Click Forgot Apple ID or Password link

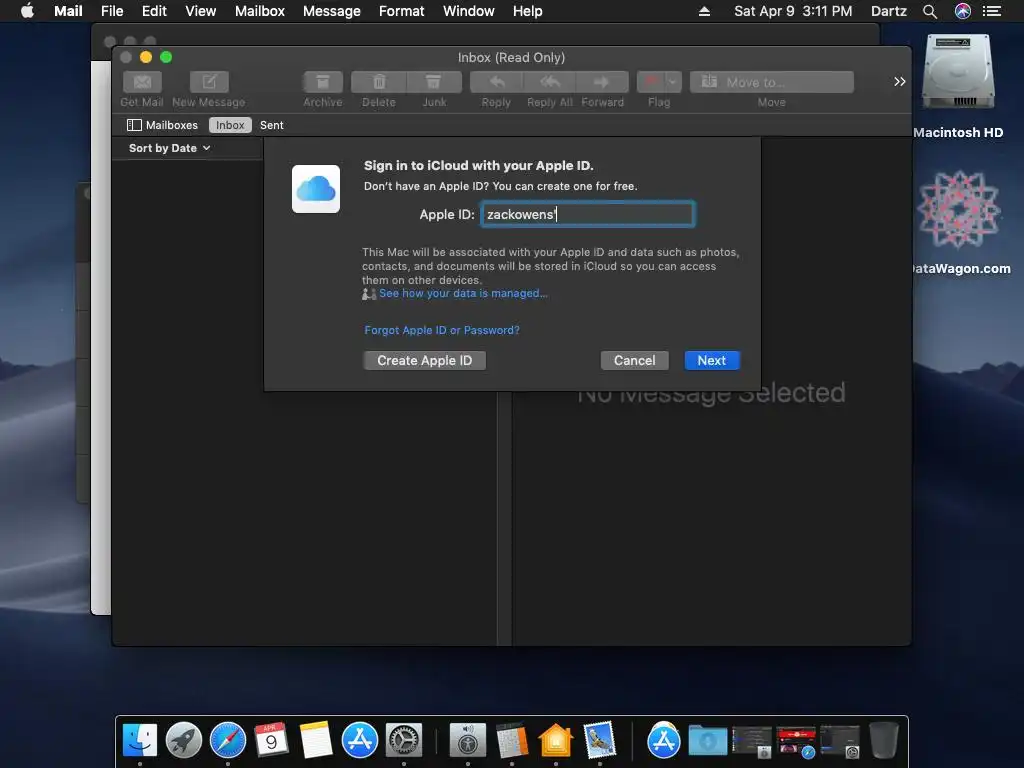[442, 330]
